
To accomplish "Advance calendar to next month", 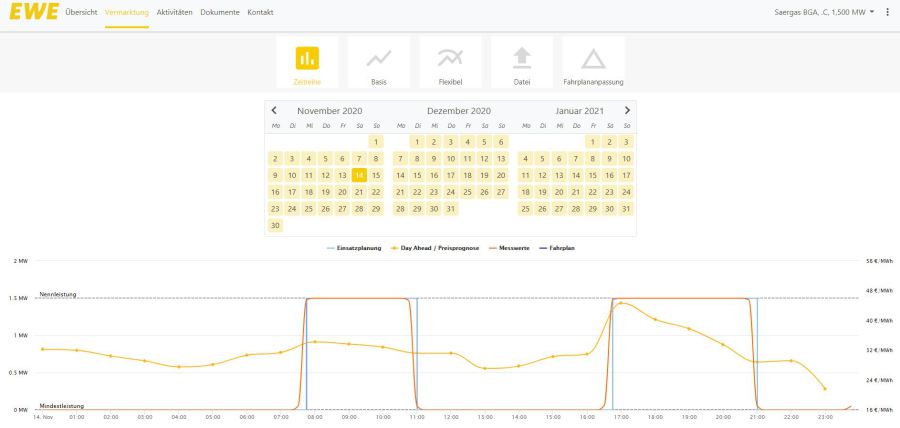I will (627, 110).
